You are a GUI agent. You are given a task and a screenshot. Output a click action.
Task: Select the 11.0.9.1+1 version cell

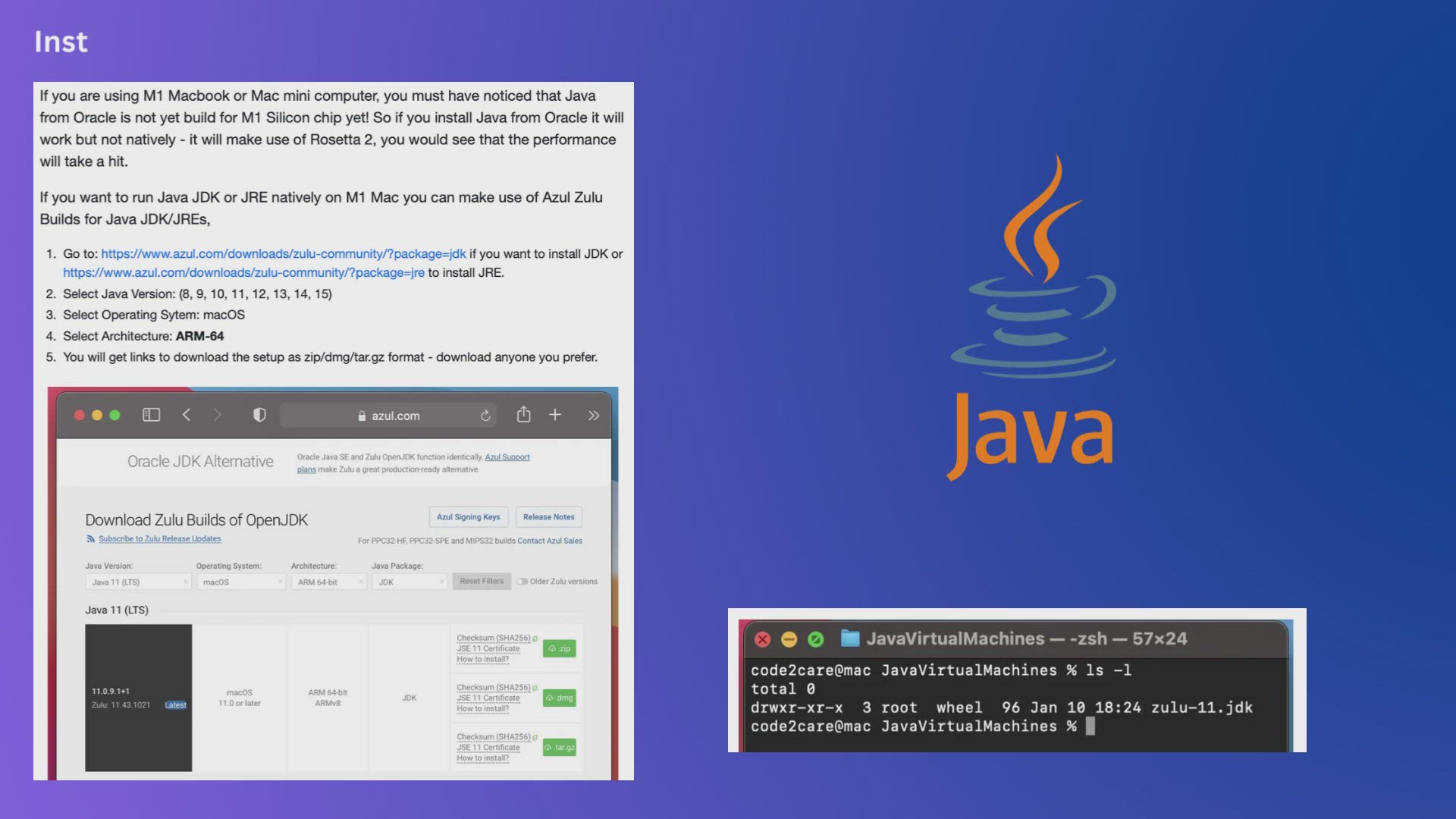(139, 698)
